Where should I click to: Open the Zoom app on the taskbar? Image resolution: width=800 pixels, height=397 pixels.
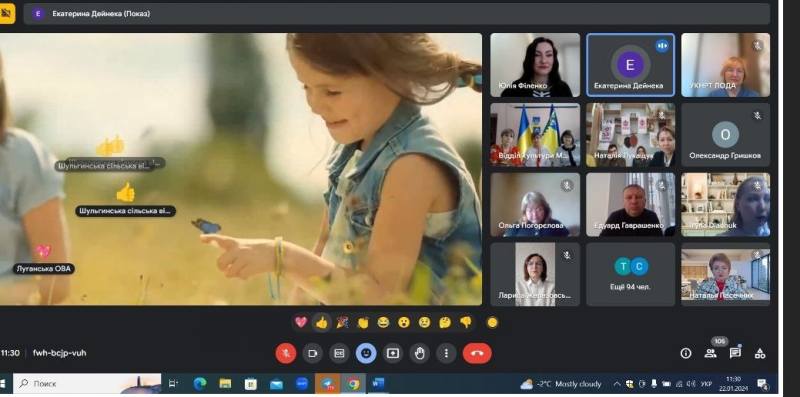pos(302,384)
